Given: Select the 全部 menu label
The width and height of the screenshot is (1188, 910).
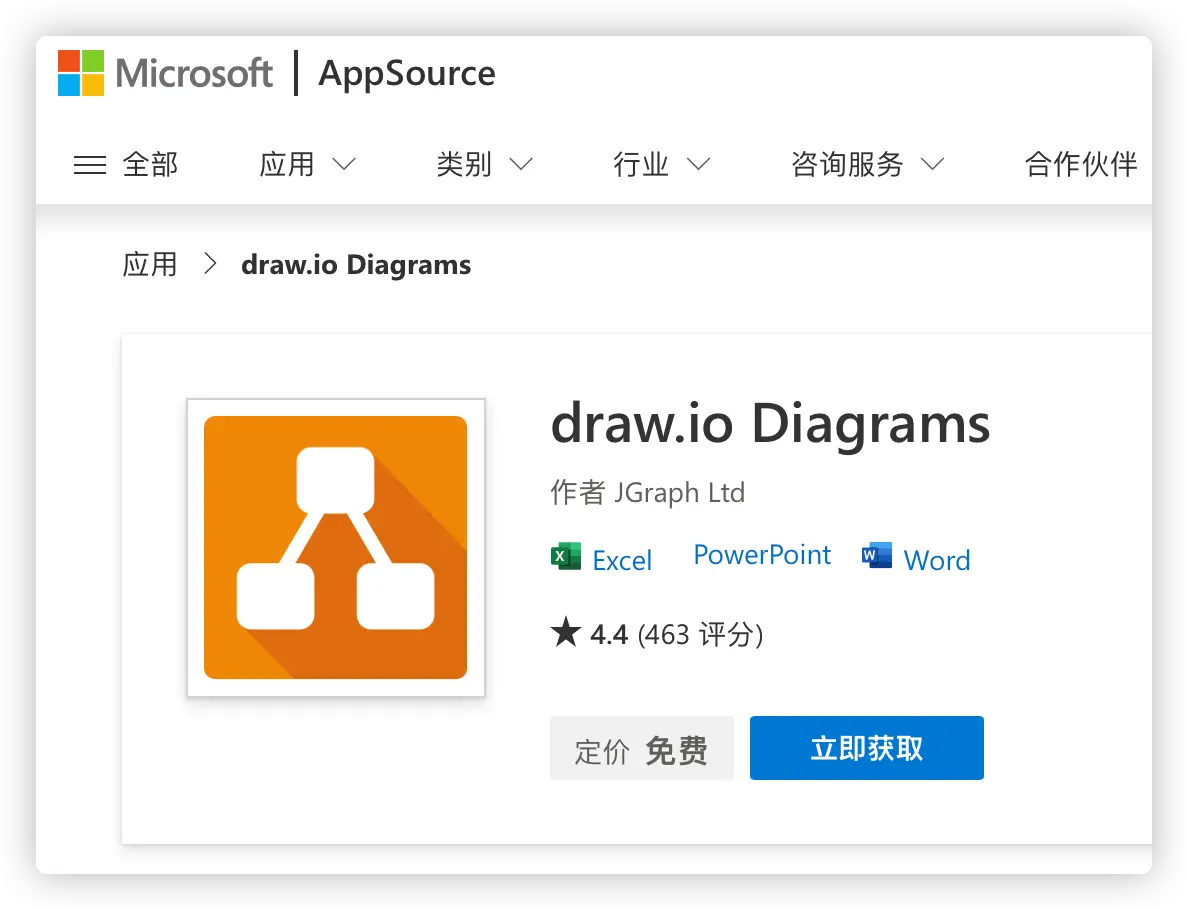Looking at the screenshot, I should click(x=150, y=164).
